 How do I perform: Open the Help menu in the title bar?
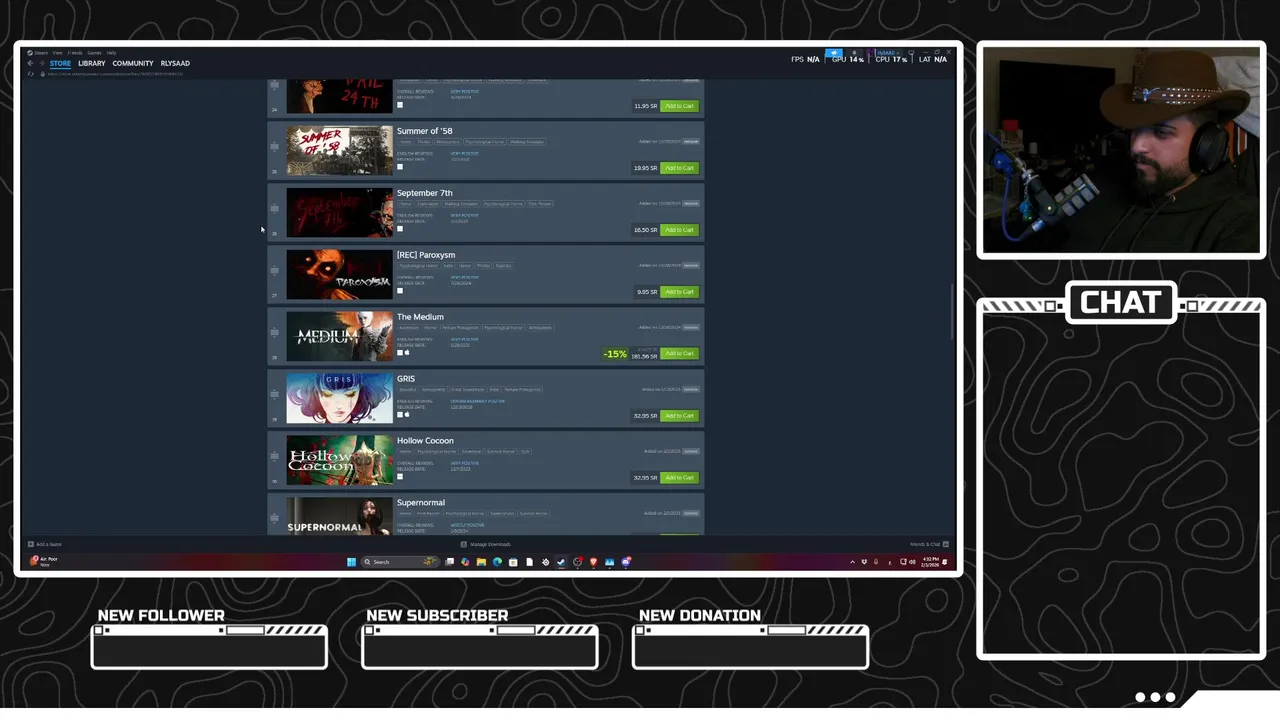coord(111,53)
